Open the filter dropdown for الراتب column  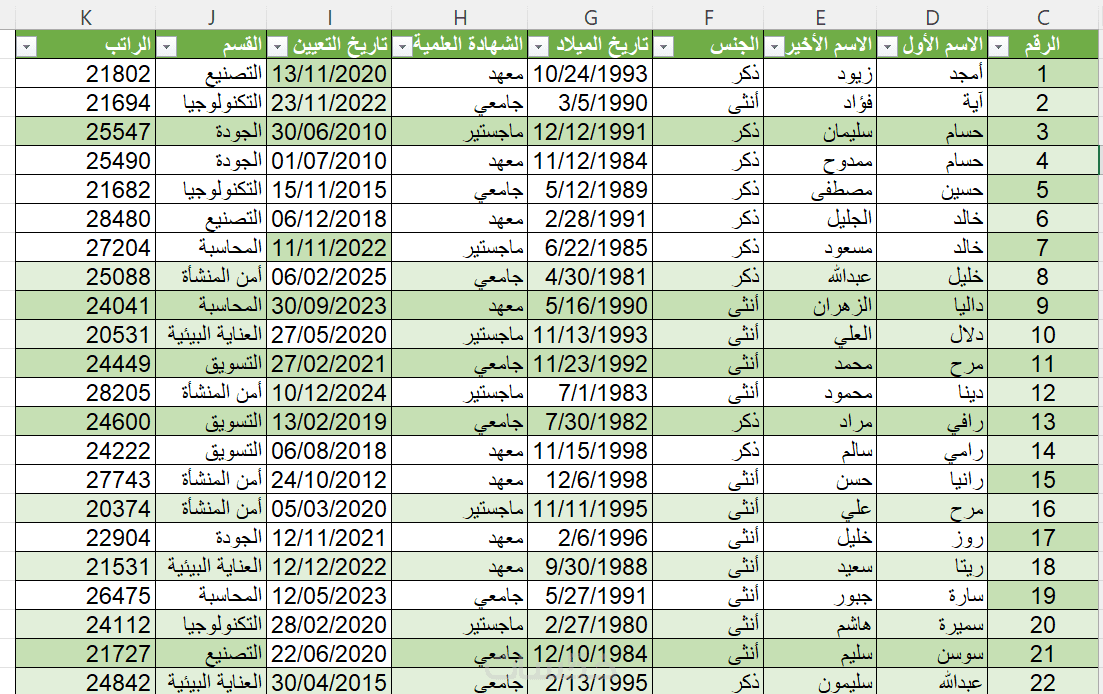click(27, 46)
